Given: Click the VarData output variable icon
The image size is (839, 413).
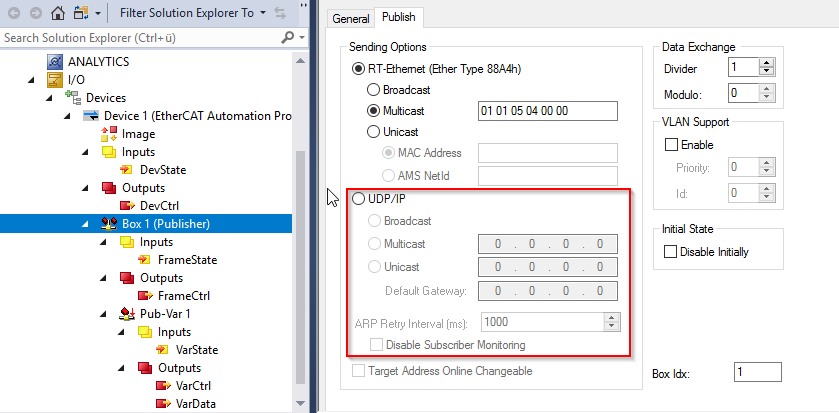Looking at the screenshot, I should click(163, 404).
